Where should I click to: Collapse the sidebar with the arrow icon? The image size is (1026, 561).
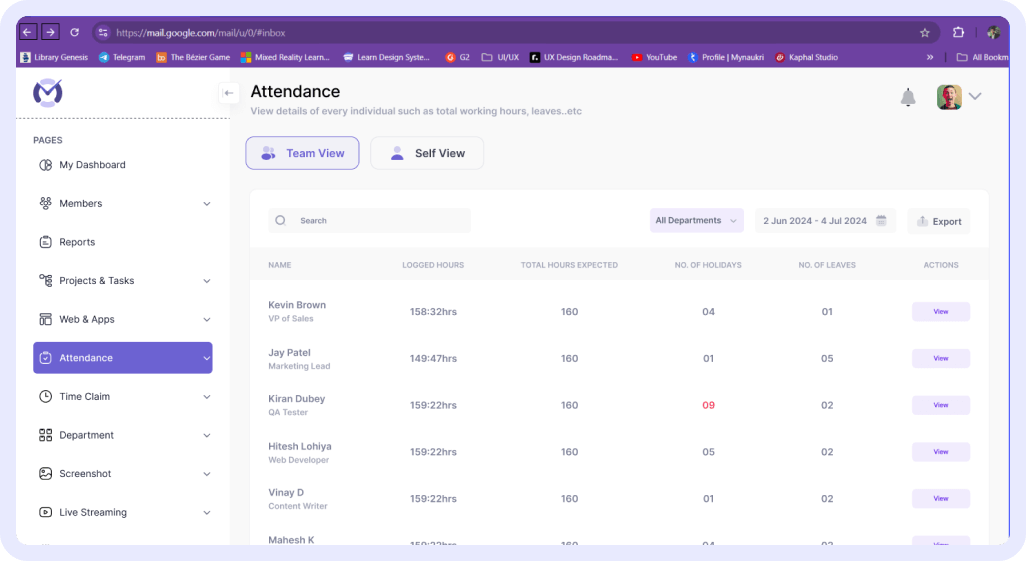point(229,93)
